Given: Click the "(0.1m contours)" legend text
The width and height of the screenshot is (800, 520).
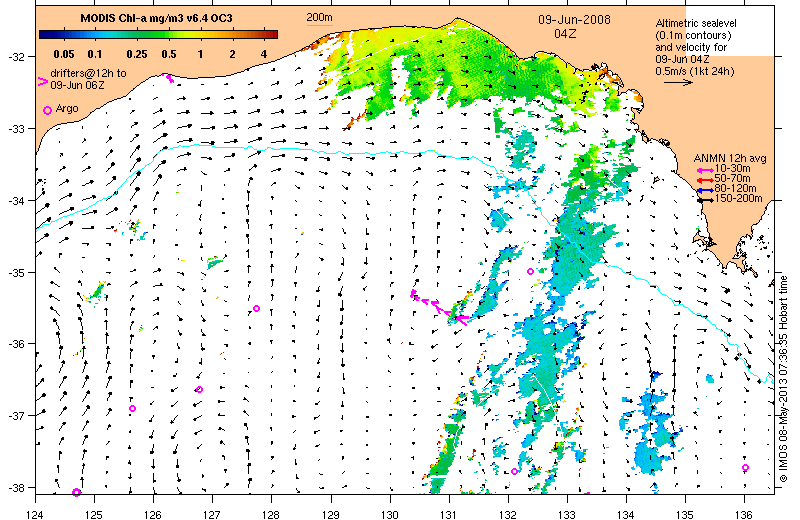Looking at the screenshot, I should pyautogui.click(x=693, y=35).
